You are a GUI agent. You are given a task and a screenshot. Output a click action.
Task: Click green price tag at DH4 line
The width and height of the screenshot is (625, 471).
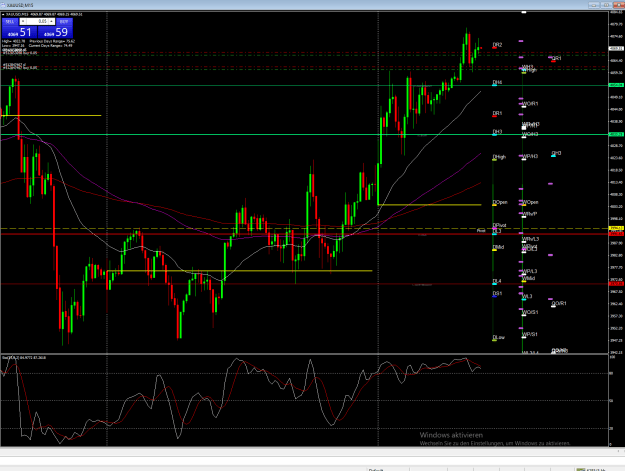(616, 85)
